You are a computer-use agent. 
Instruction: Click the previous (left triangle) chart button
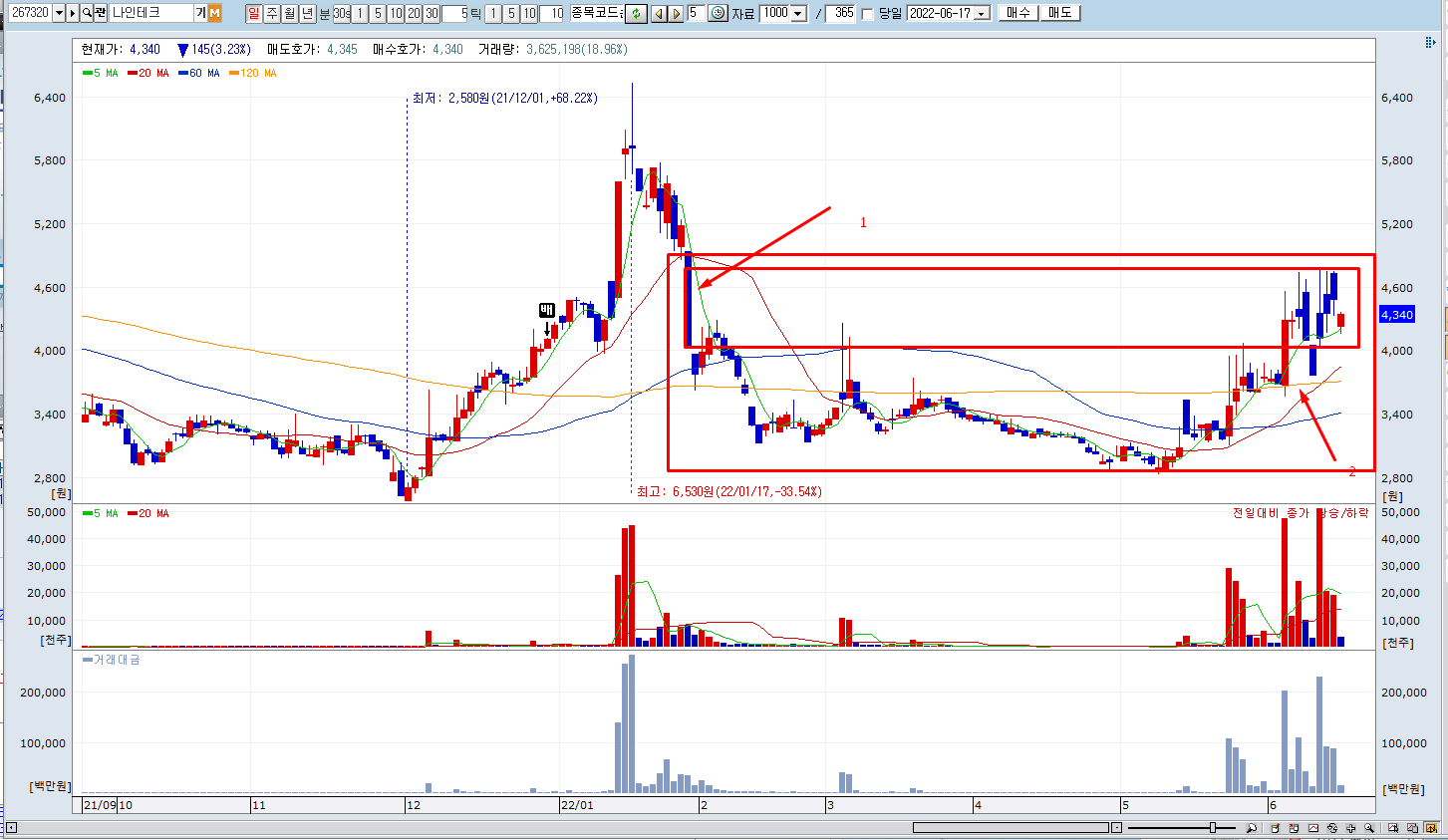[x=659, y=13]
